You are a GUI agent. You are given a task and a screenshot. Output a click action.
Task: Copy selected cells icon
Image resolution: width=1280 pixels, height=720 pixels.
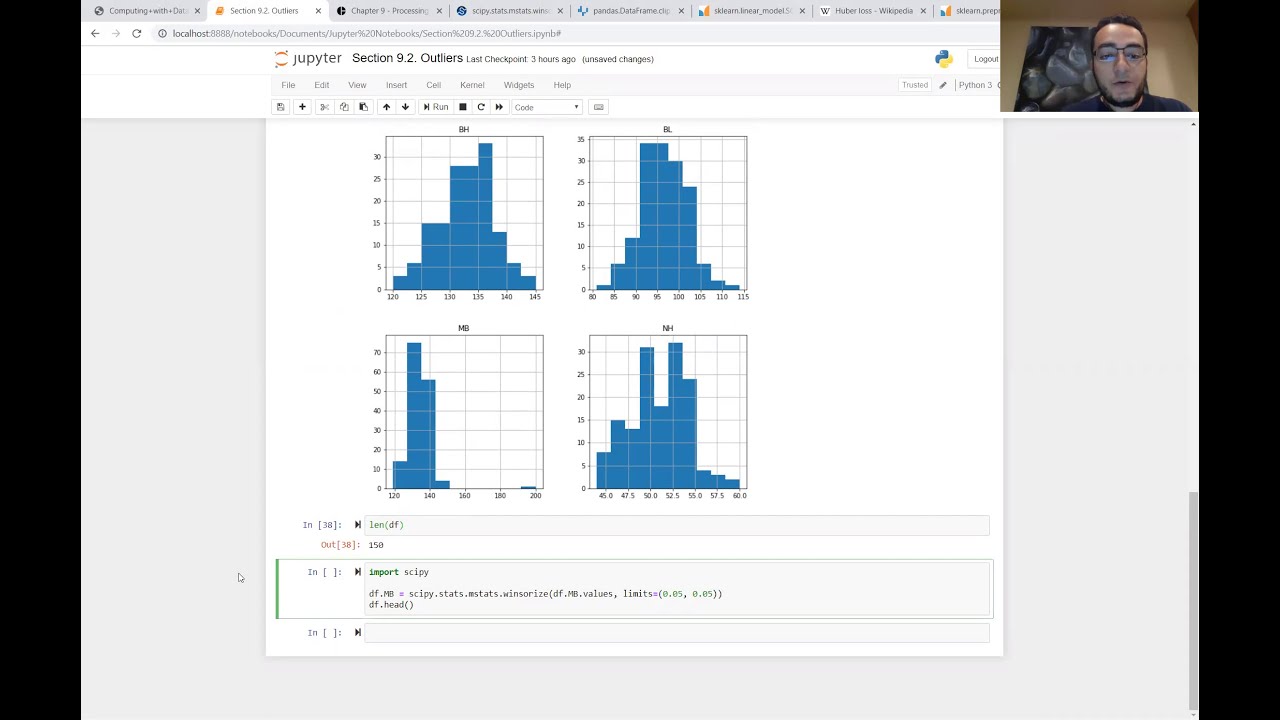point(344,107)
